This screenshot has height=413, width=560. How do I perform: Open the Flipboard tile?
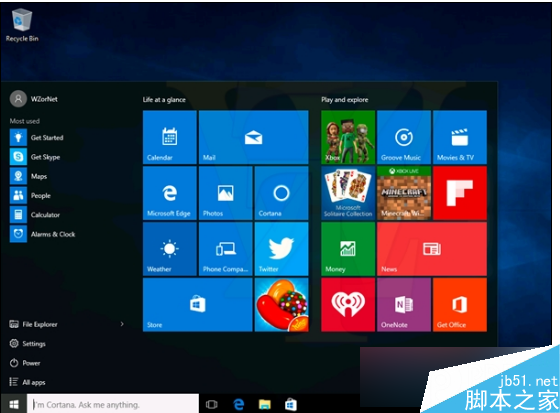click(460, 193)
